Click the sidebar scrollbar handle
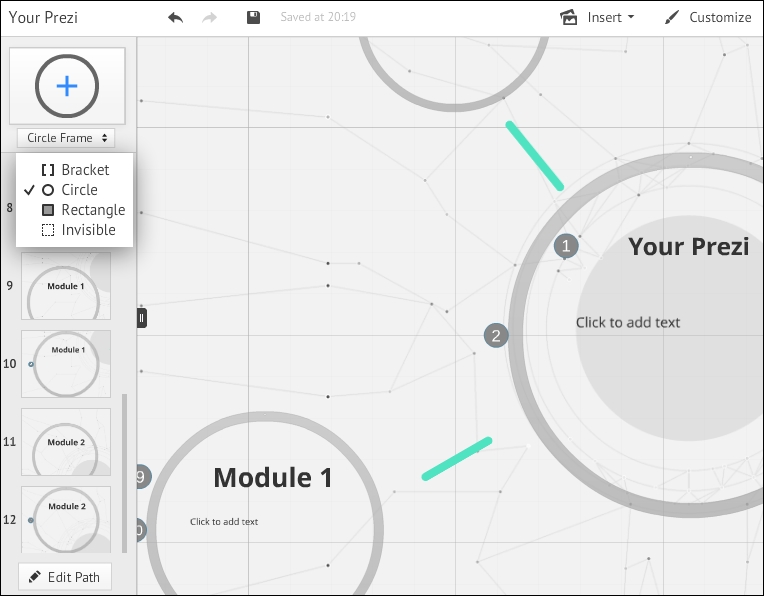This screenshot has width=764, height=596. pyautogui.click(x=124, y=473)
